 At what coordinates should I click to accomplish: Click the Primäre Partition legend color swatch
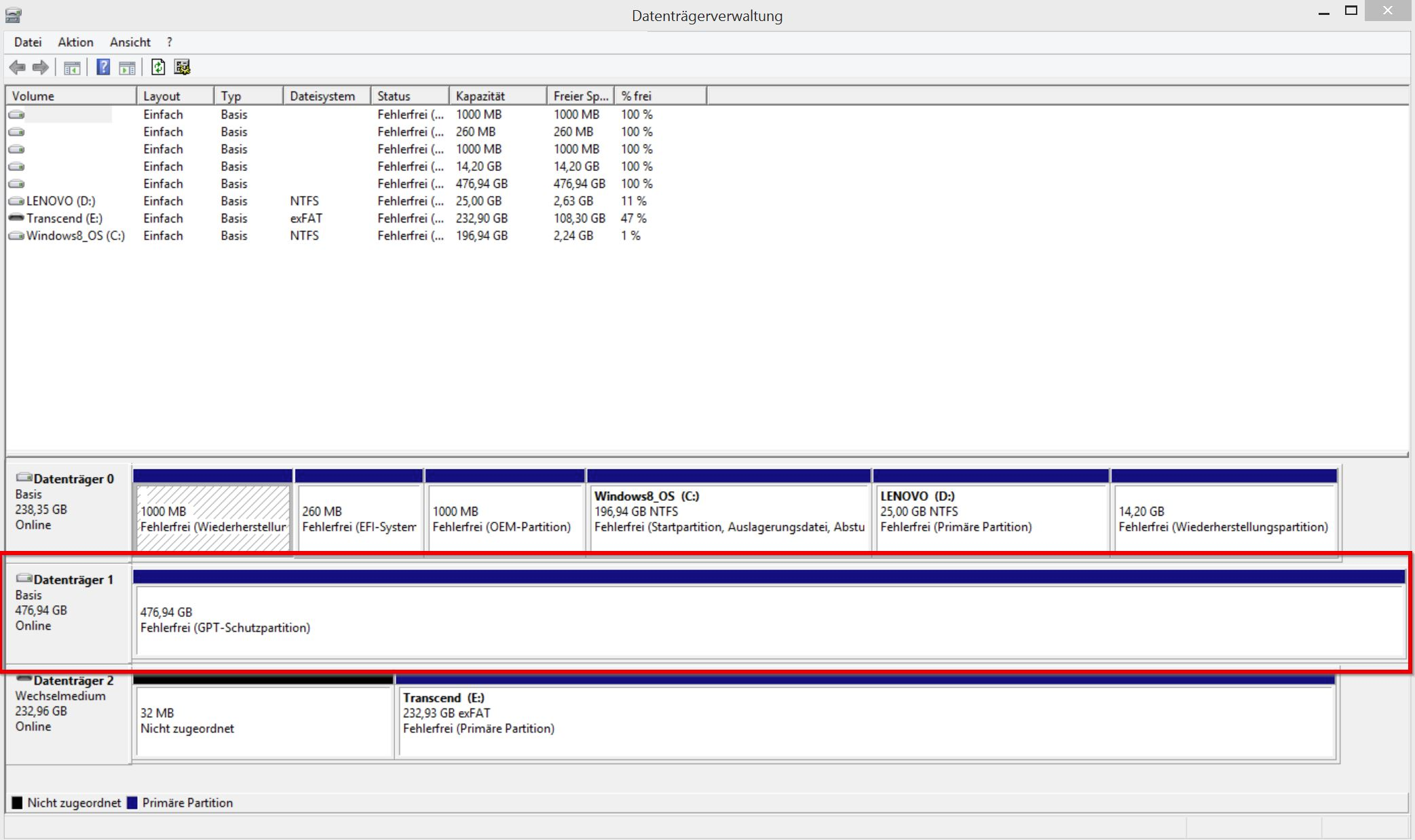[x=132, y=803]
